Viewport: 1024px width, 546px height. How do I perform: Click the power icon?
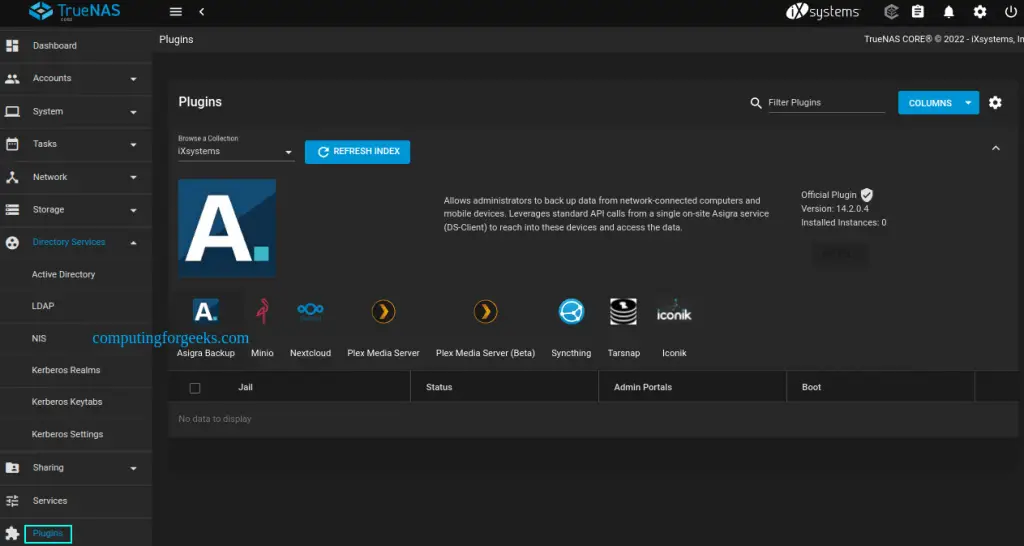click(x=1011, y=12)
